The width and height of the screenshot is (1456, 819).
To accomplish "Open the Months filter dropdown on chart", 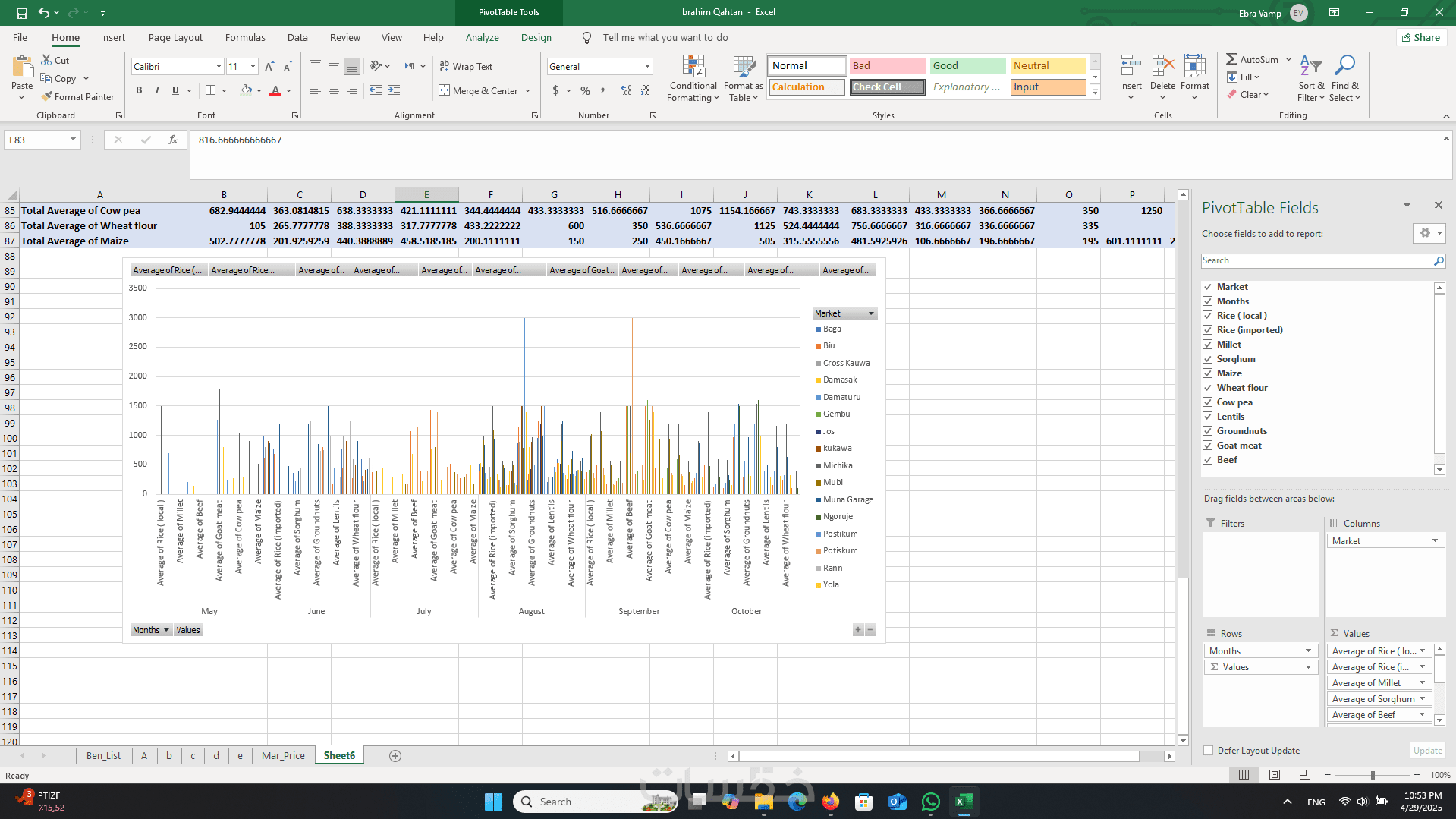I will pyautogui.click(x=166, y=630).
